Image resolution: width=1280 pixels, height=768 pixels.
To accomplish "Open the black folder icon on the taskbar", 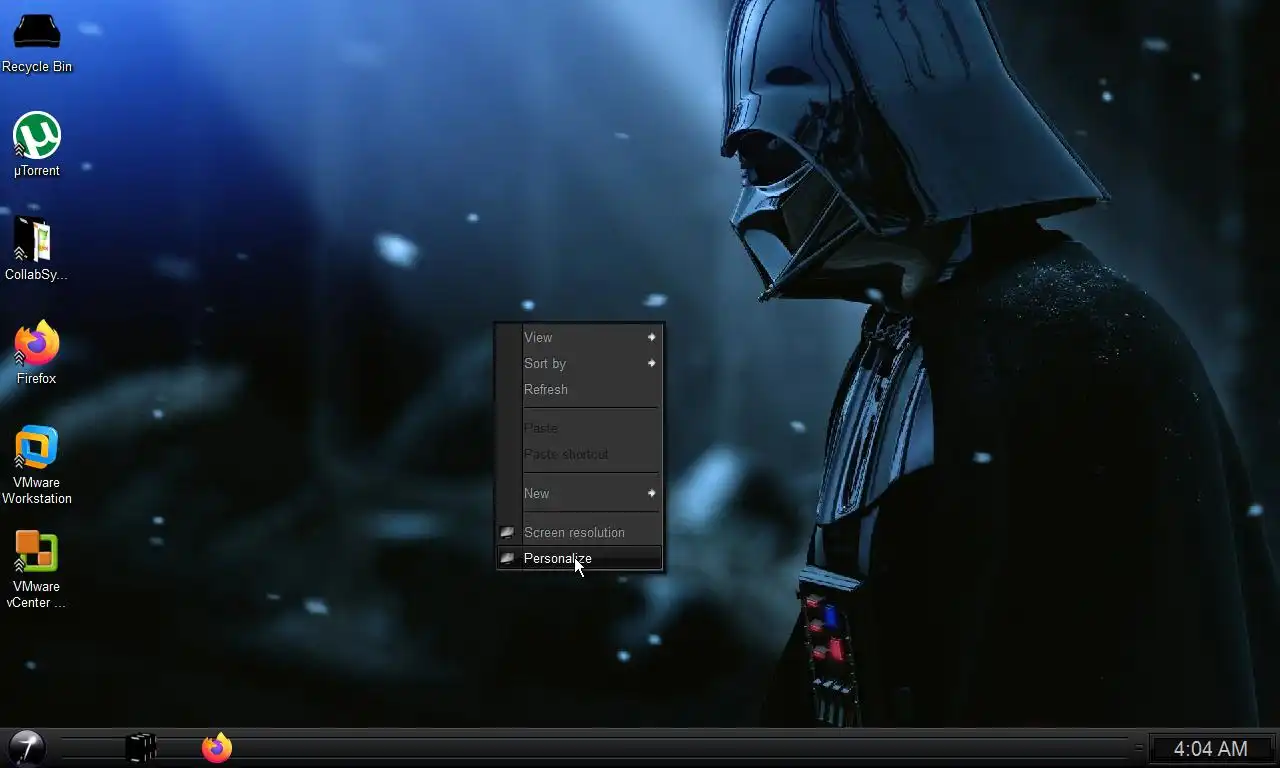I will pos(141,747).
